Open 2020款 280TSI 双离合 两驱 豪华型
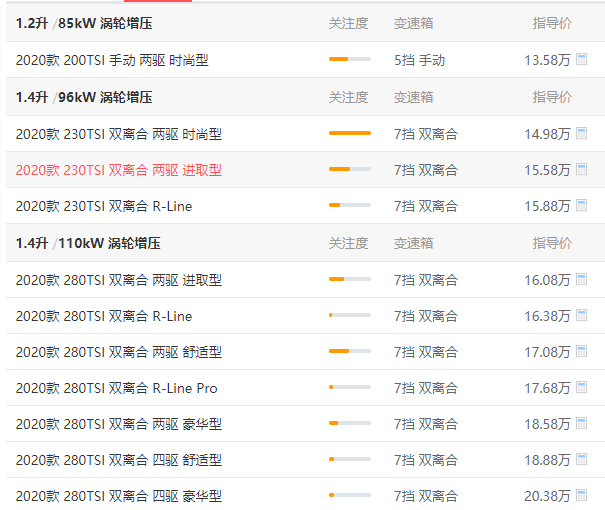 click(x=118, y=424)
